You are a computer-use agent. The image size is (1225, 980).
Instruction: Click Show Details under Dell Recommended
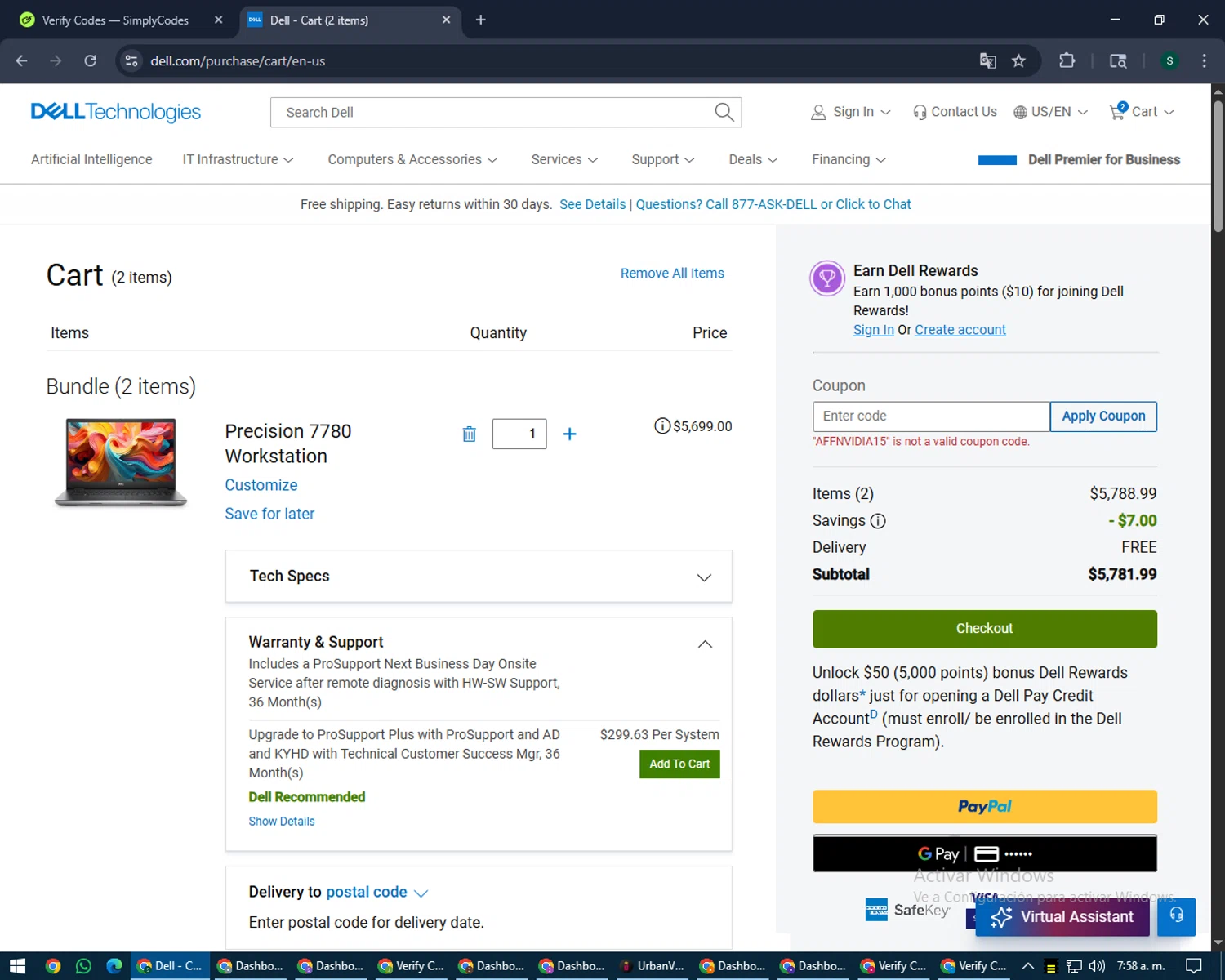(282, 822)
